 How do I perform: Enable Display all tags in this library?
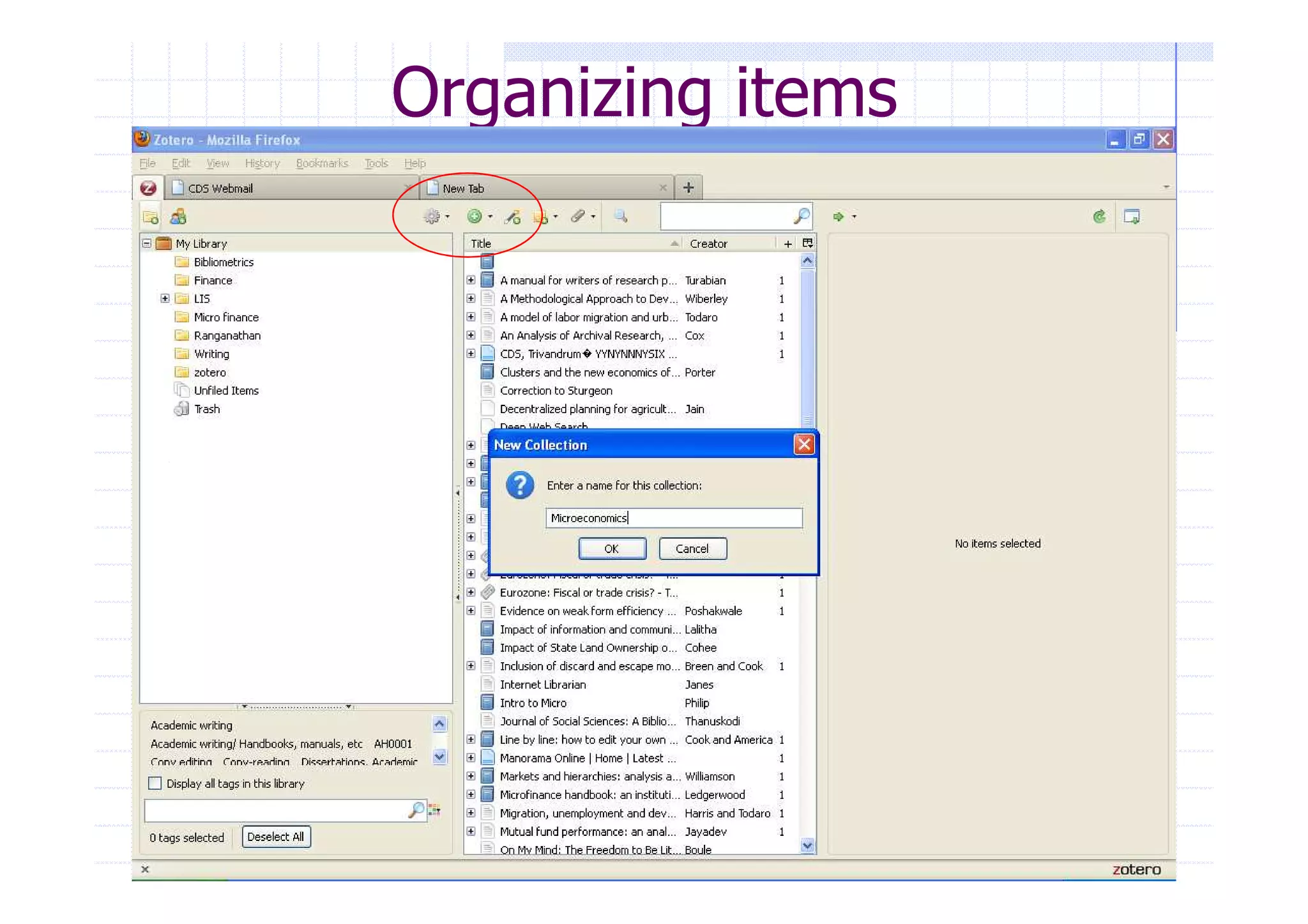pos(155,783)
